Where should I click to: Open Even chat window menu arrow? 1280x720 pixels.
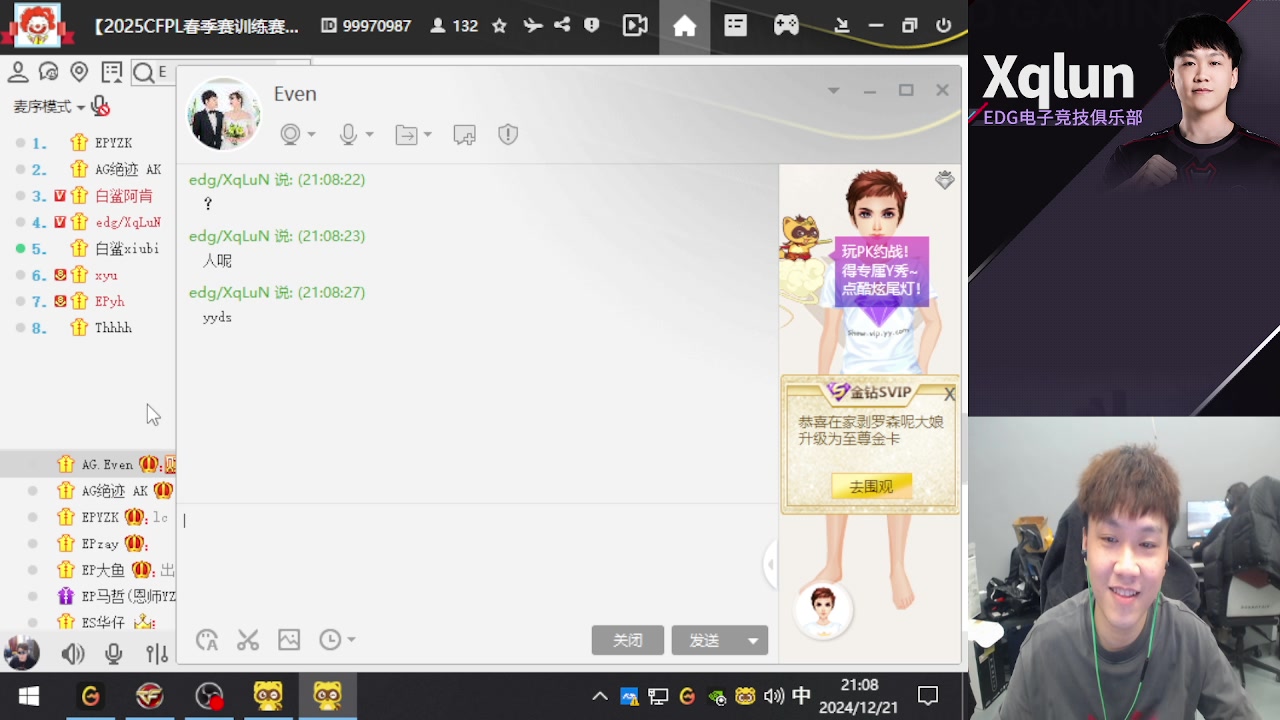(x=833, y=90)
